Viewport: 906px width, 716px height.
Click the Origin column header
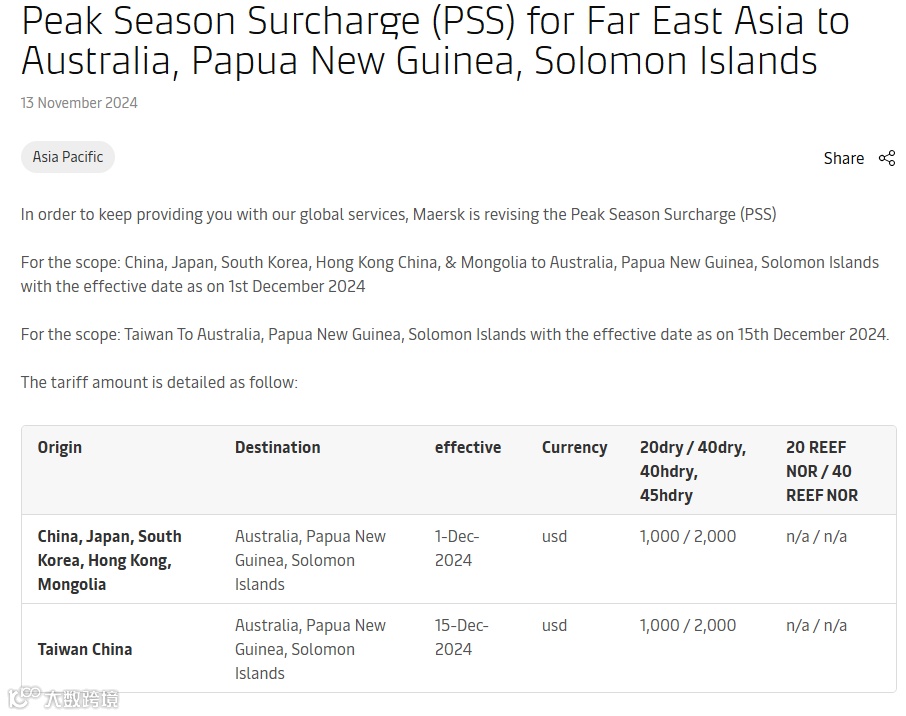point(60,448)
